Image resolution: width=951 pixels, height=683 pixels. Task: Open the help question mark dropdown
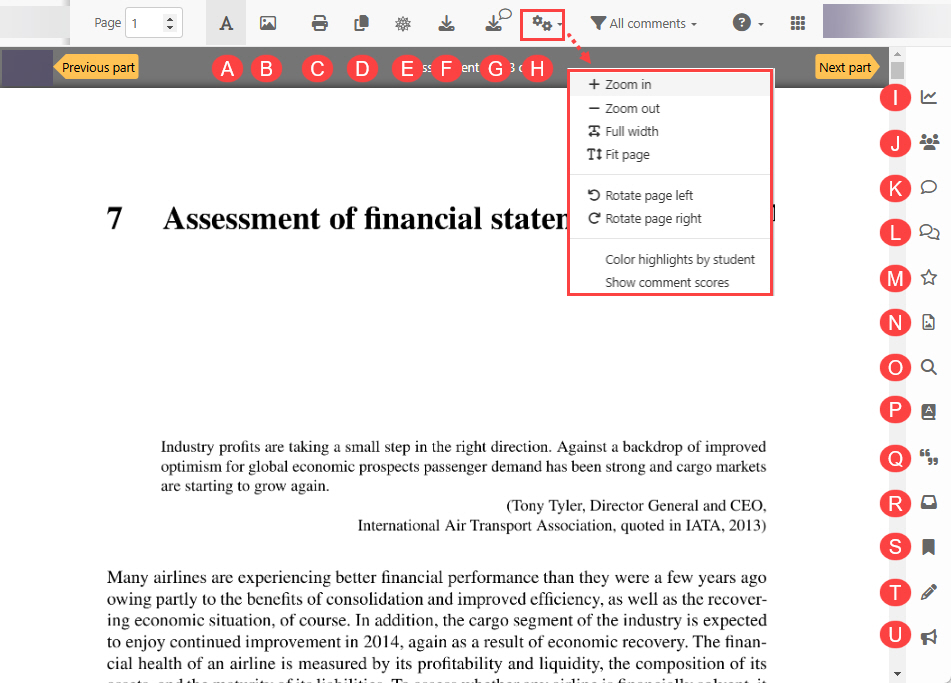point(748,23)
